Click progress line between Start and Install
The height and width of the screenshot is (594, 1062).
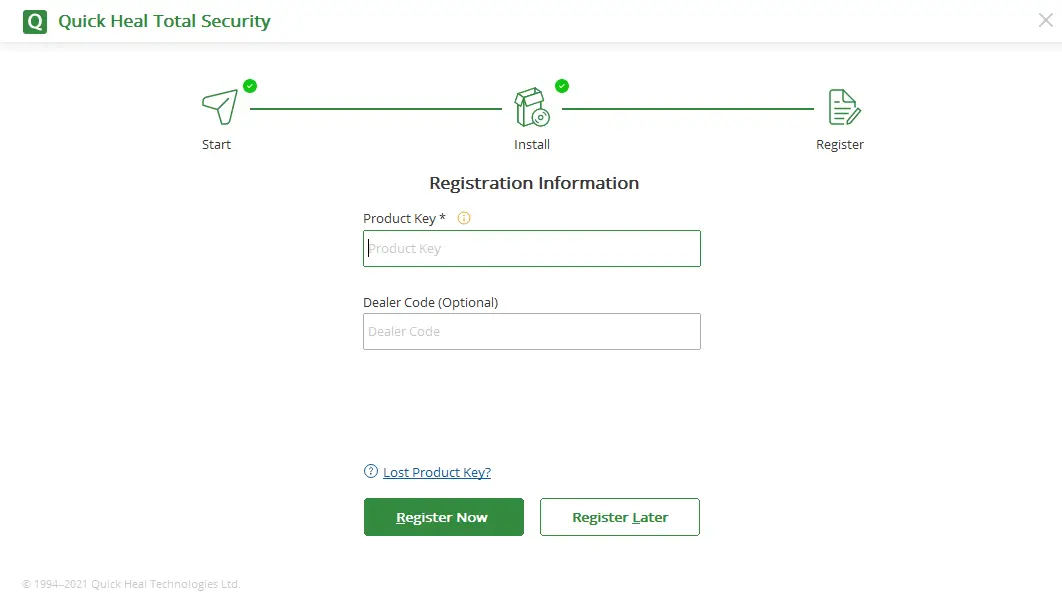tap(376, 108)
